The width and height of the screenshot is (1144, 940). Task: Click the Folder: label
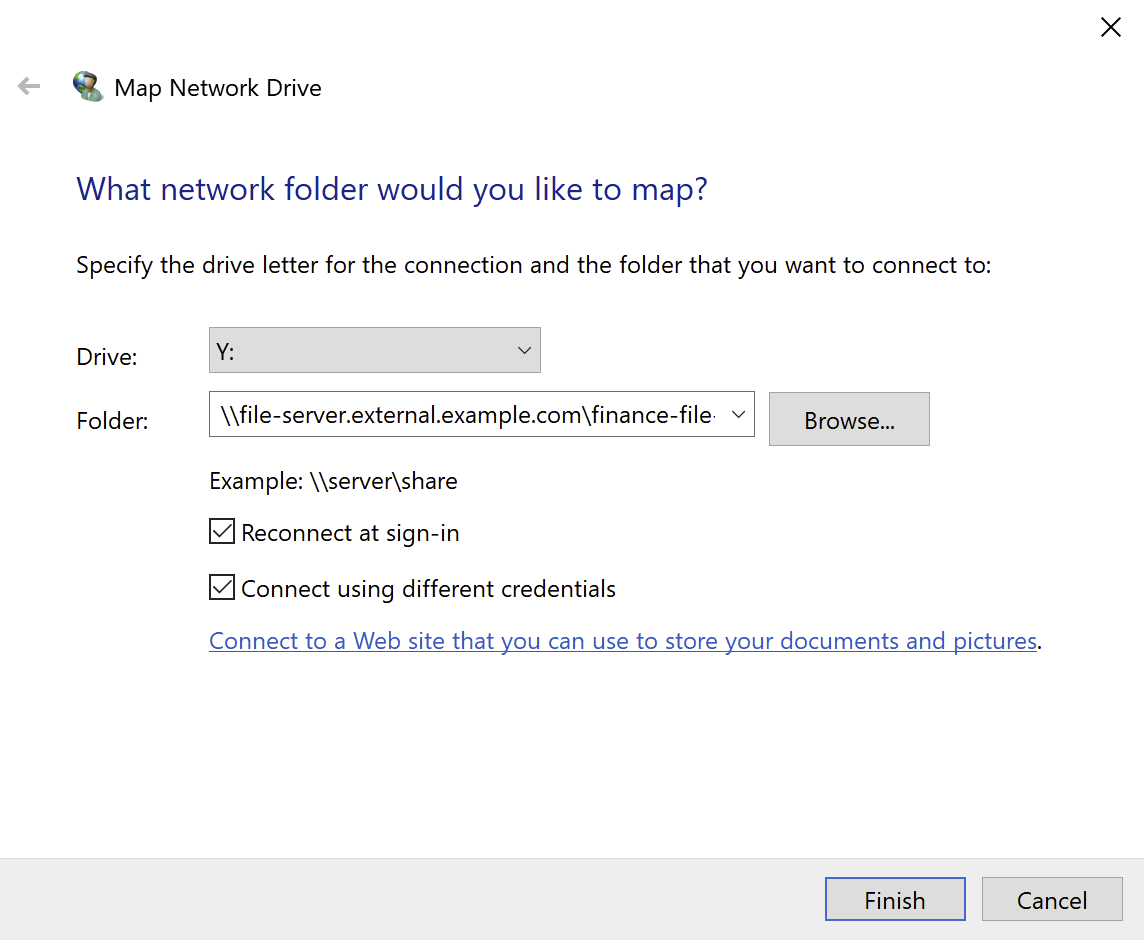point(108,420)
